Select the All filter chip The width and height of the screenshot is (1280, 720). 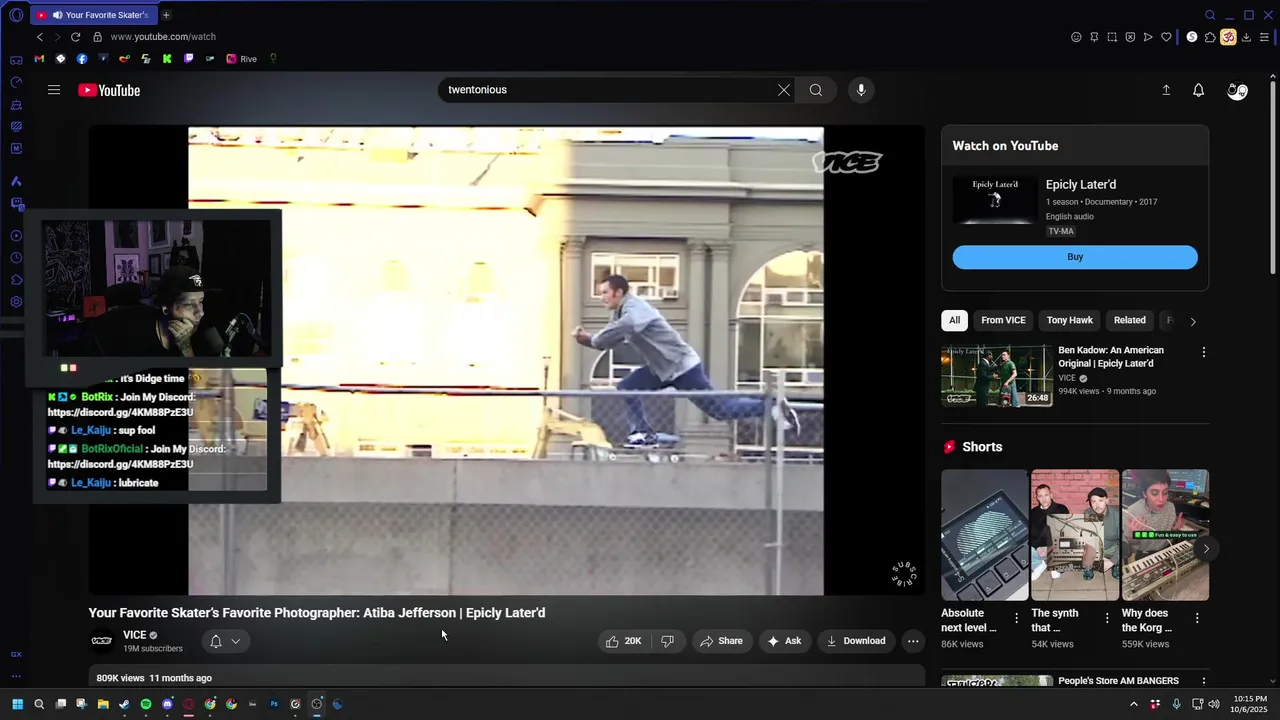[x=954, y=320]
